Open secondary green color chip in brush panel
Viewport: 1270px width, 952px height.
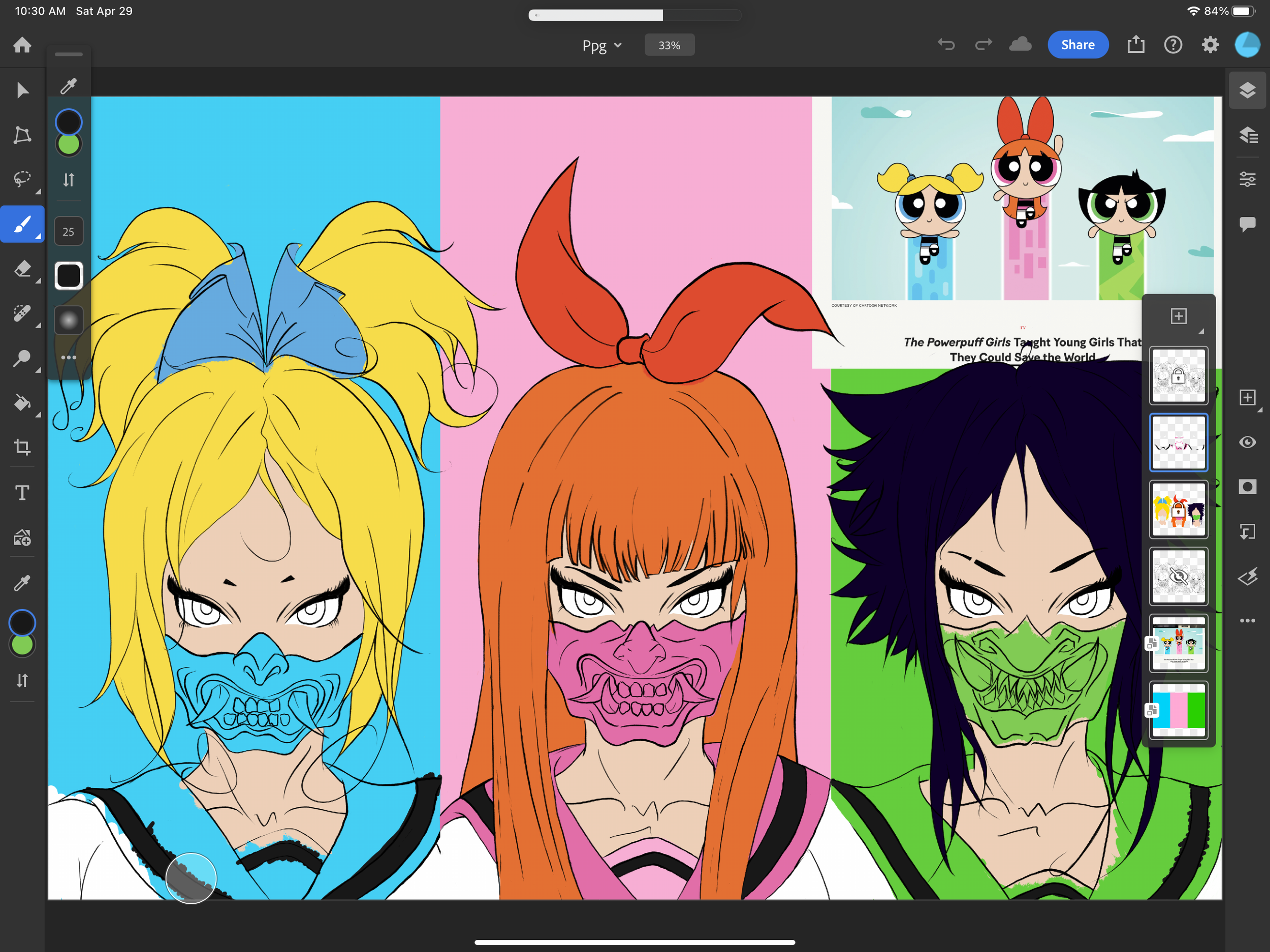tap(69, 145)
